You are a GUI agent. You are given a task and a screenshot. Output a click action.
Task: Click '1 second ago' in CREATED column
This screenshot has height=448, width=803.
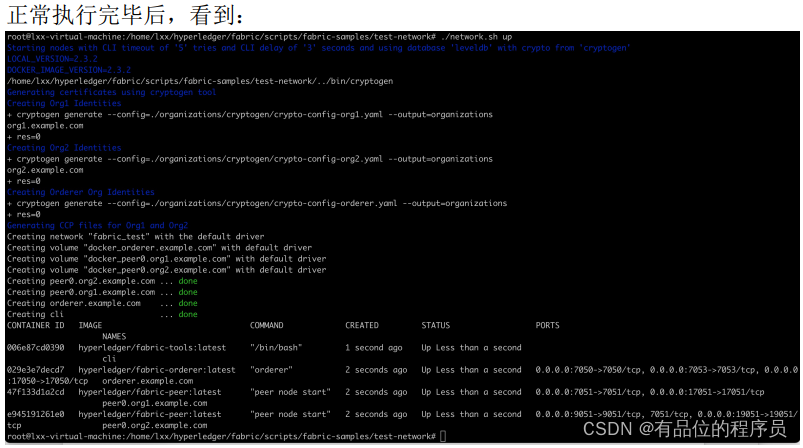pos(374,348)
